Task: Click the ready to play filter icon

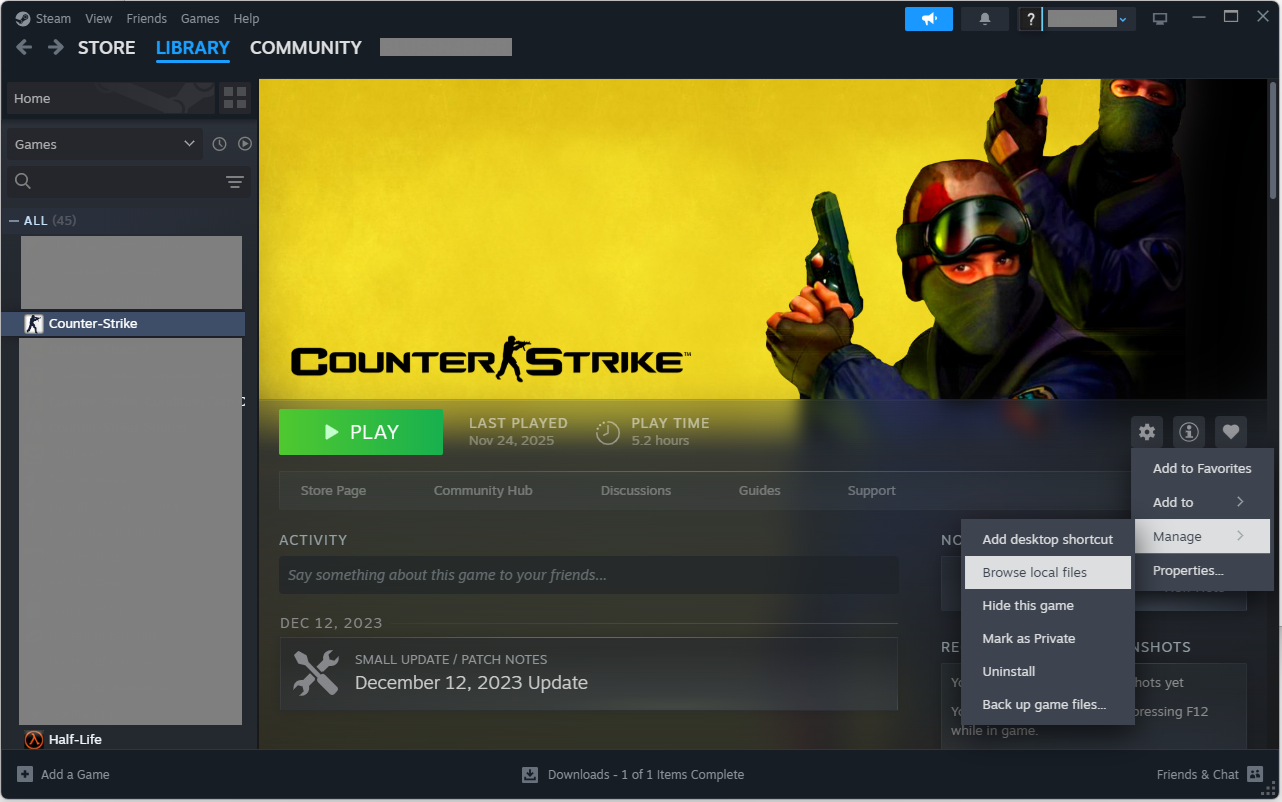Action: click(244, 144)
